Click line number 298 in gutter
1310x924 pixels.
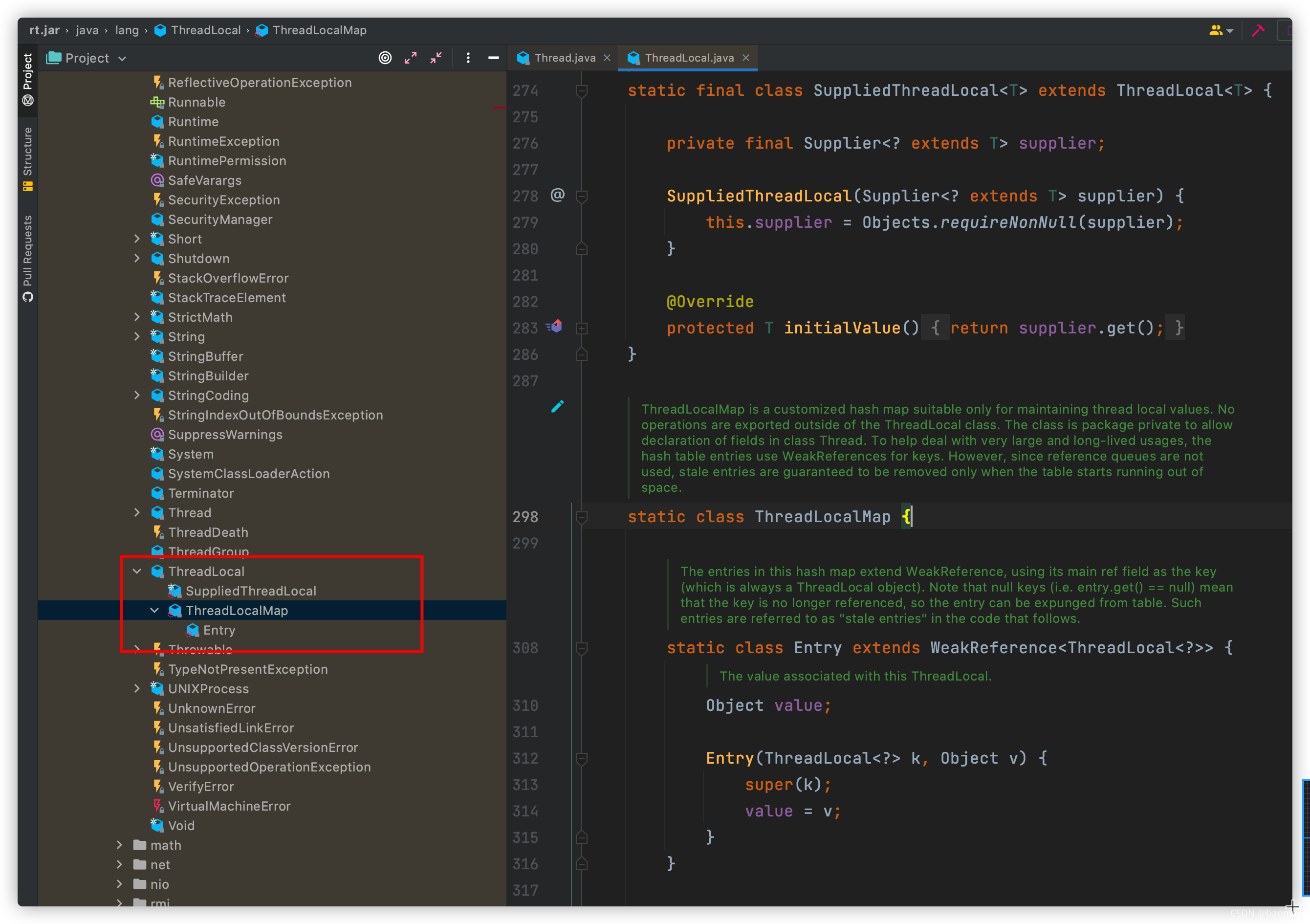[525, 517]
